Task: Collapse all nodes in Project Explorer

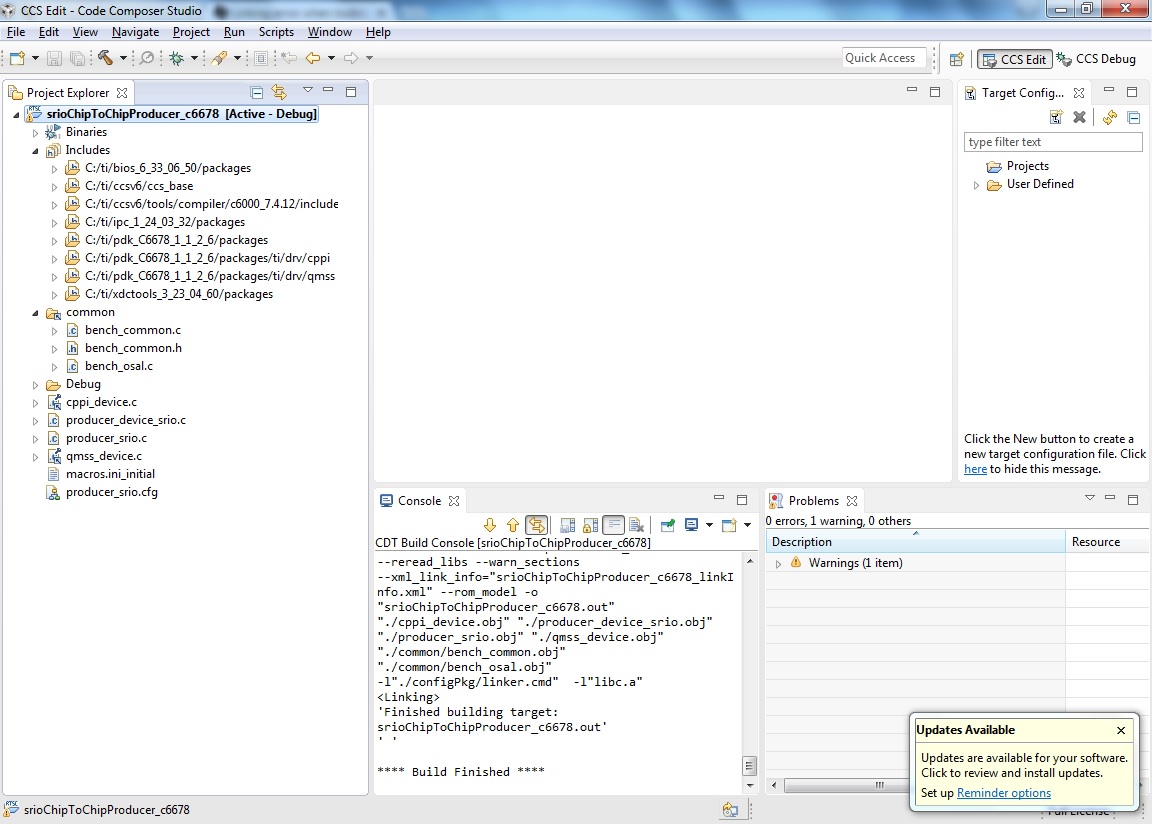Action: coord(256,92)
